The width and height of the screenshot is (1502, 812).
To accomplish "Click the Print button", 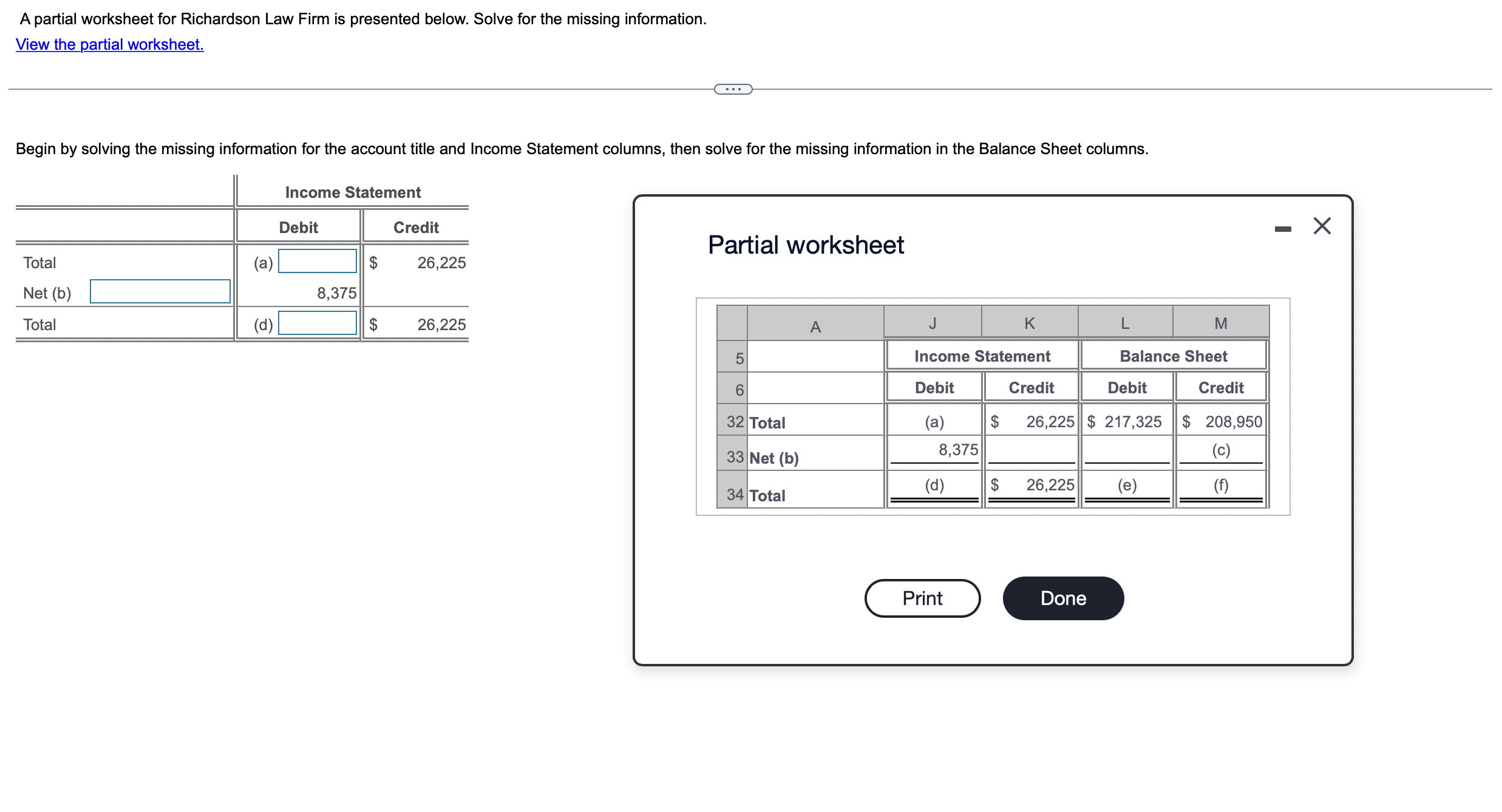I will click(922, 598).
